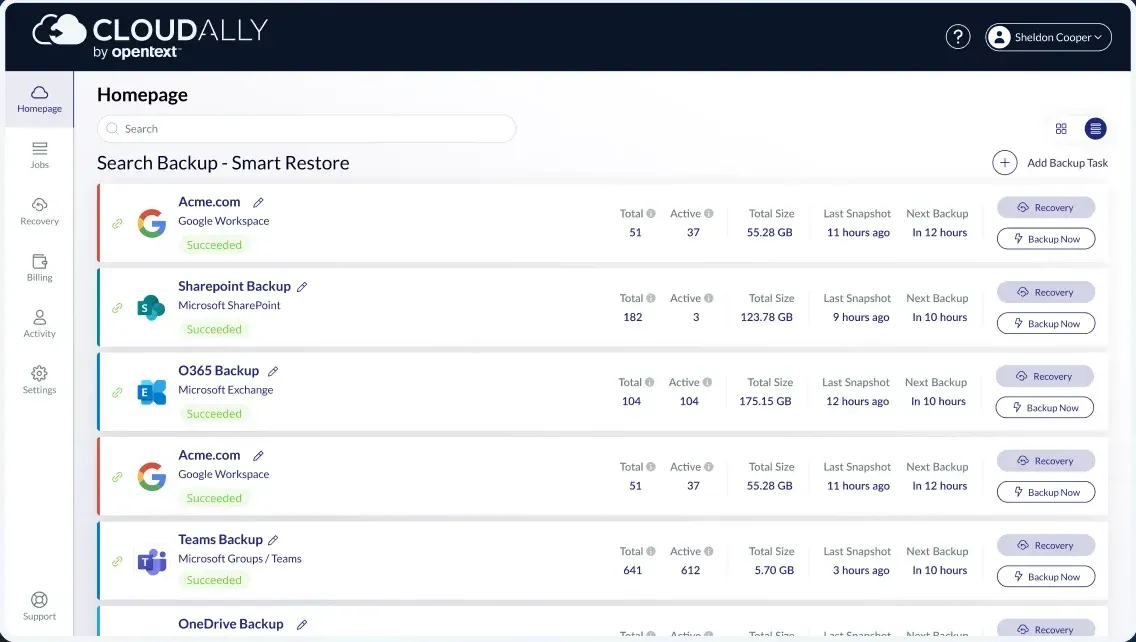Viewport: 1136px width, 642px height.
Task: Click Active info icon in Teams row
Action: click(x=709, y=551)
